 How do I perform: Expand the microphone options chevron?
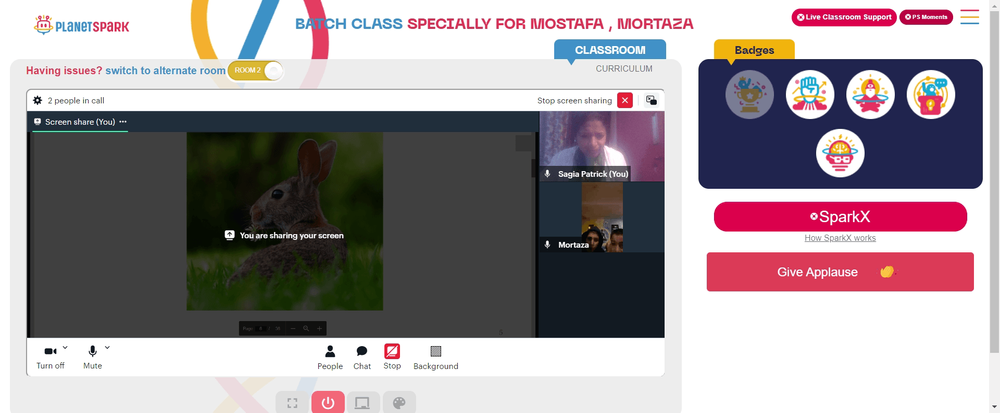(x=107, y=347)
